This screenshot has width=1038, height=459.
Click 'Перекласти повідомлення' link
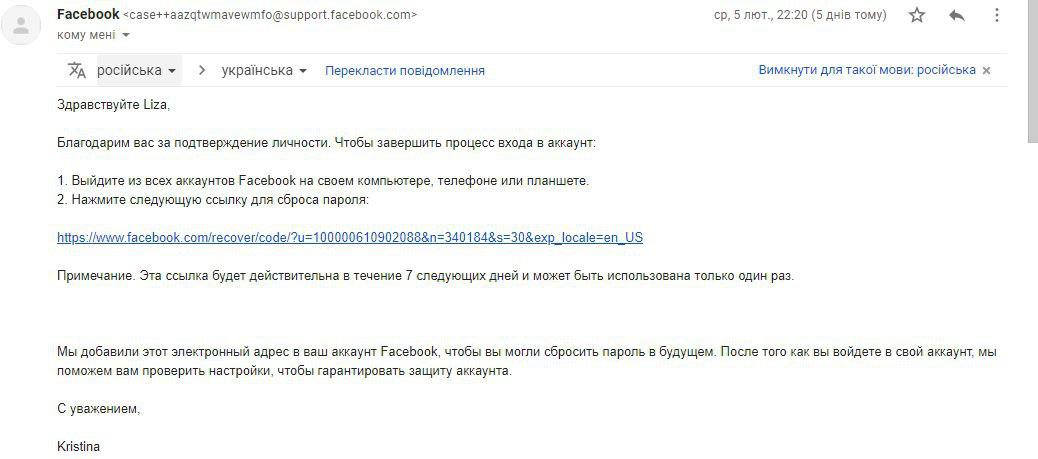click(x=404, y=70)
